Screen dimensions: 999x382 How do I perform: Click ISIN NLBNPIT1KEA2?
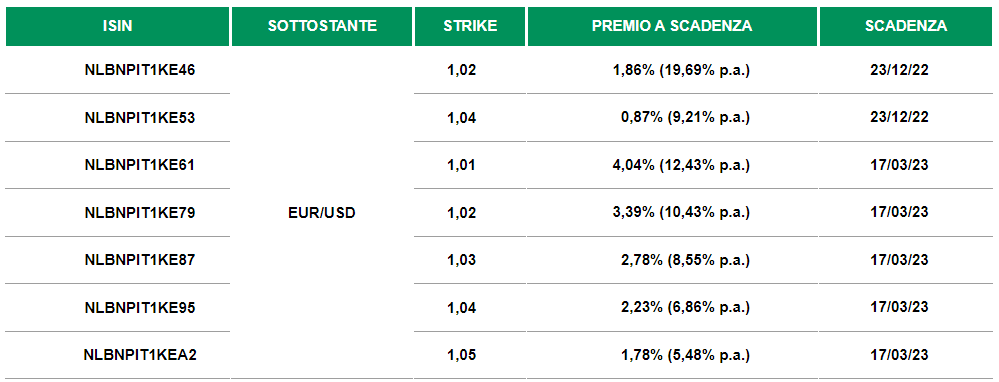click(140, 355)
